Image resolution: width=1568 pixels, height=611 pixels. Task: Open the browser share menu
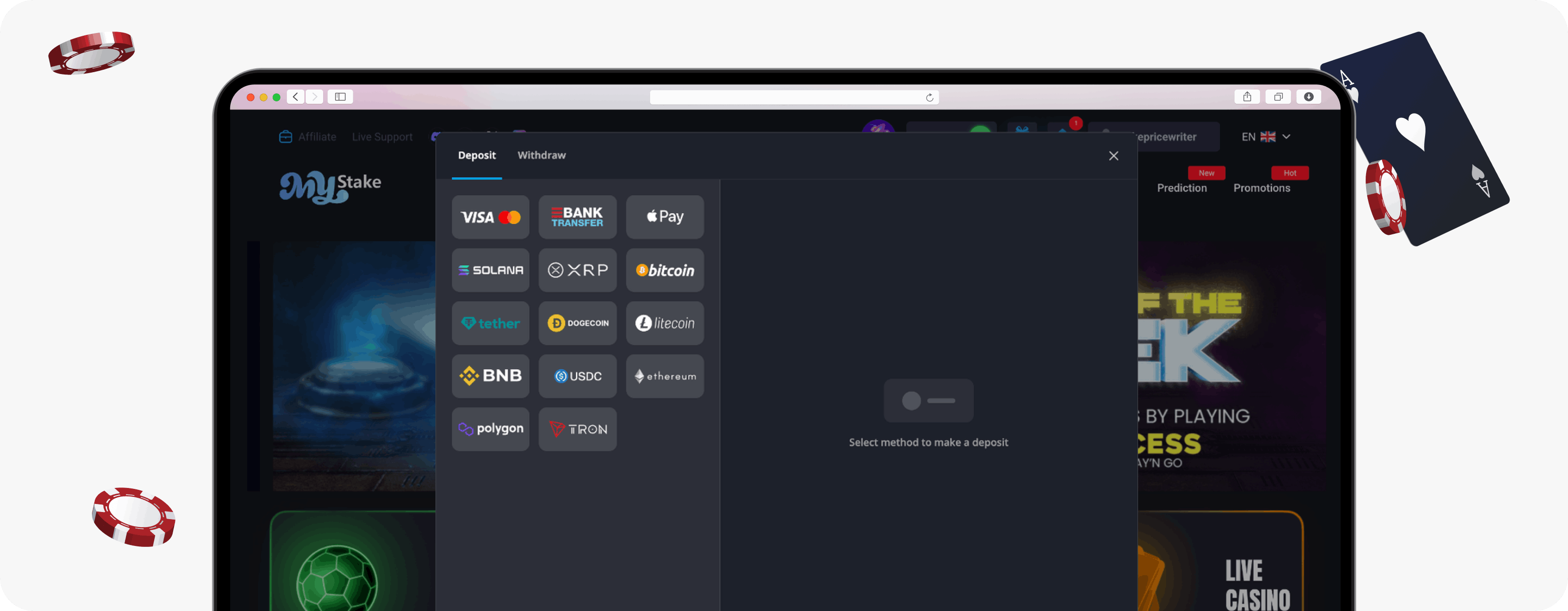(x=1247, y=97)
